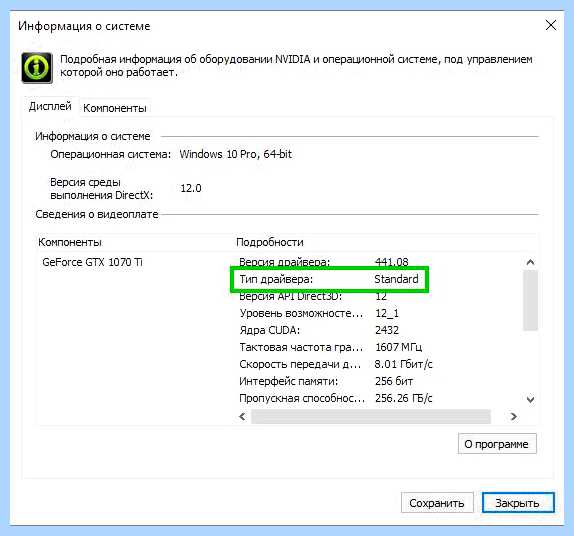The image size is (574, 536).
Task: Click the 441.08 driver version value
Action: pyautogui.click(x=392, y=262)
